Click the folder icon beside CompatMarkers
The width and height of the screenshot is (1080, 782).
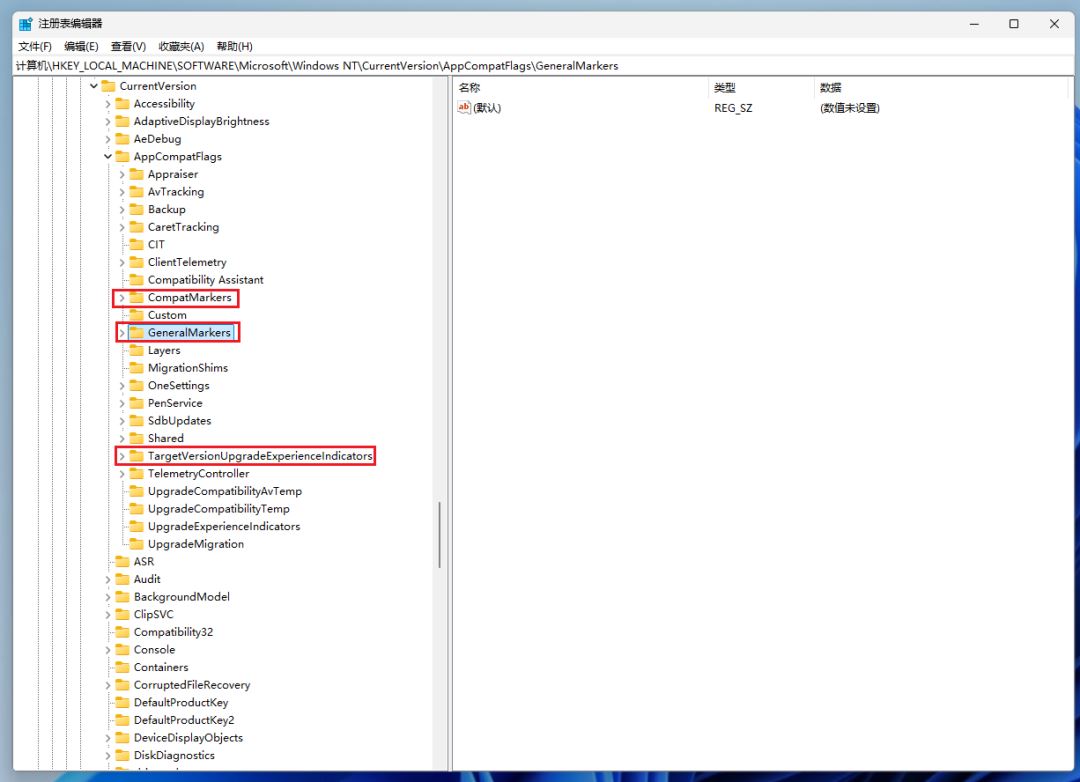137,298
